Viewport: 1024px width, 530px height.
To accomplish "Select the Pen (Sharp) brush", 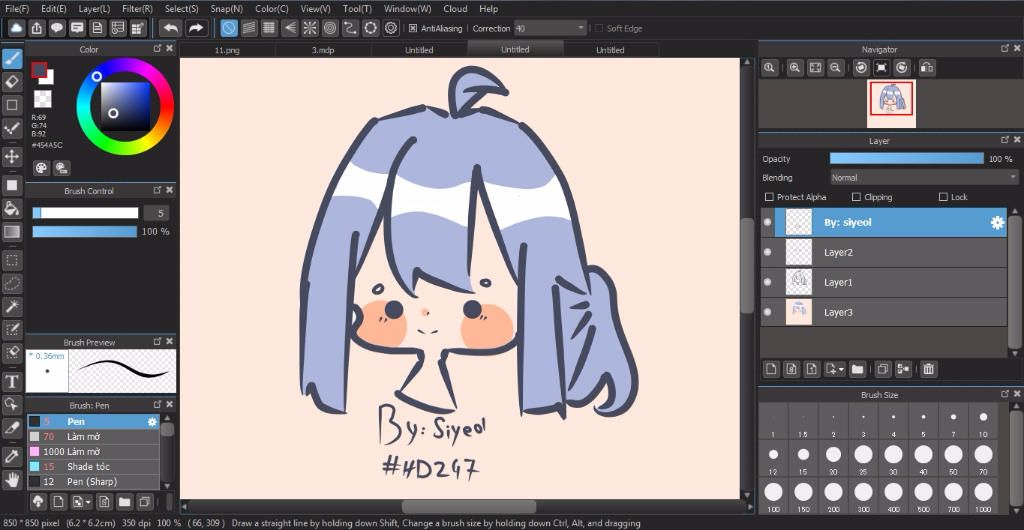I will (93, 482).
